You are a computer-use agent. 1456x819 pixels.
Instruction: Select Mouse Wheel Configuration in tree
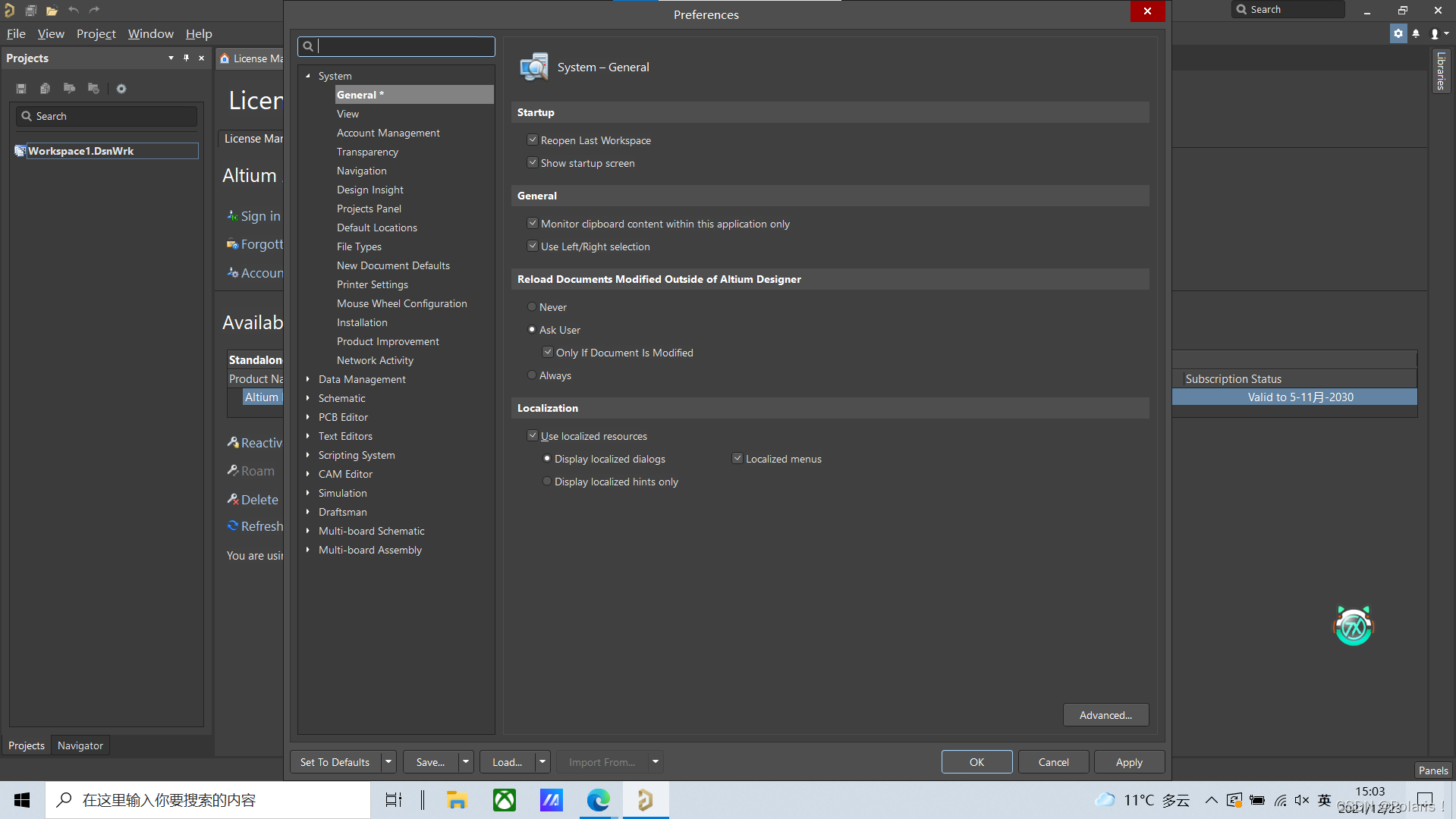[x=402, y=303]
